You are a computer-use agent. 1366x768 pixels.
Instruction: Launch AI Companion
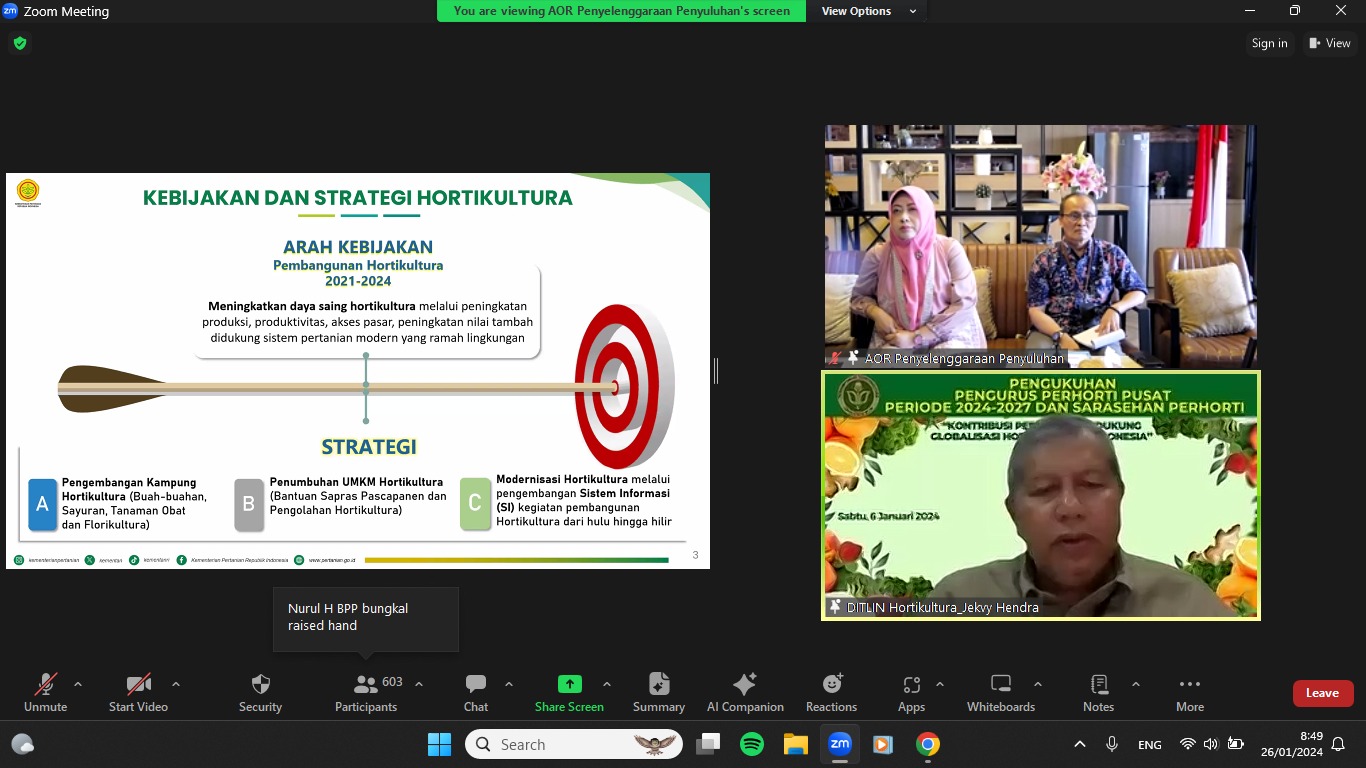tap(744, 692)
